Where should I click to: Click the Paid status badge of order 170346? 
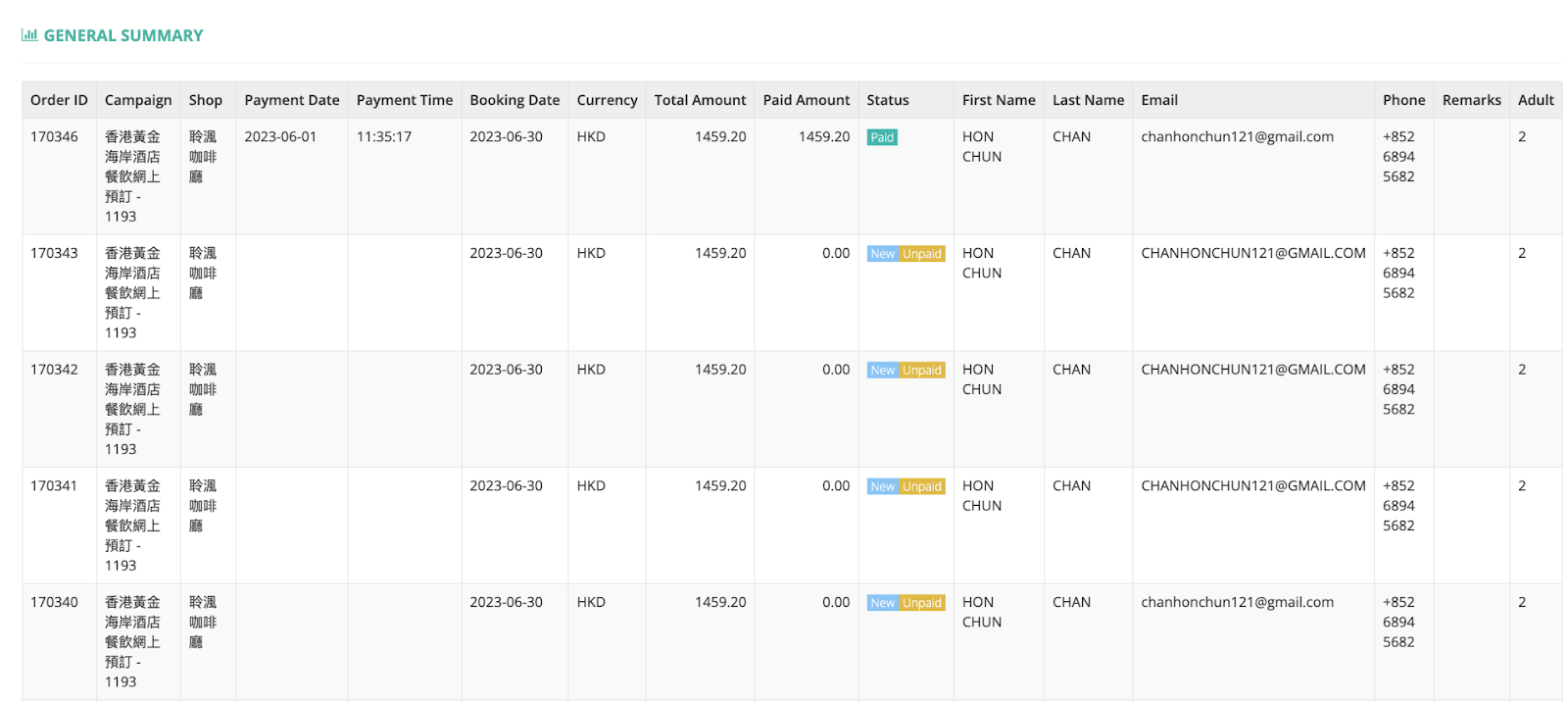[x=882, y=137]
